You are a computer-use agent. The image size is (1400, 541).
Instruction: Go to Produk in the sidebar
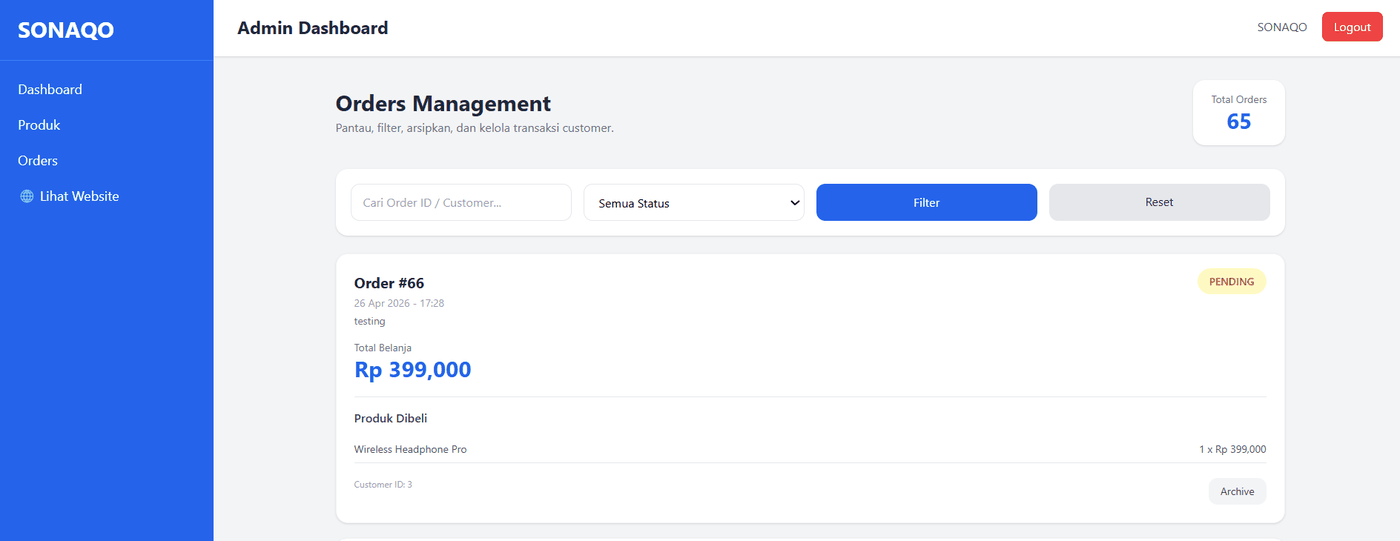[39, 125]
